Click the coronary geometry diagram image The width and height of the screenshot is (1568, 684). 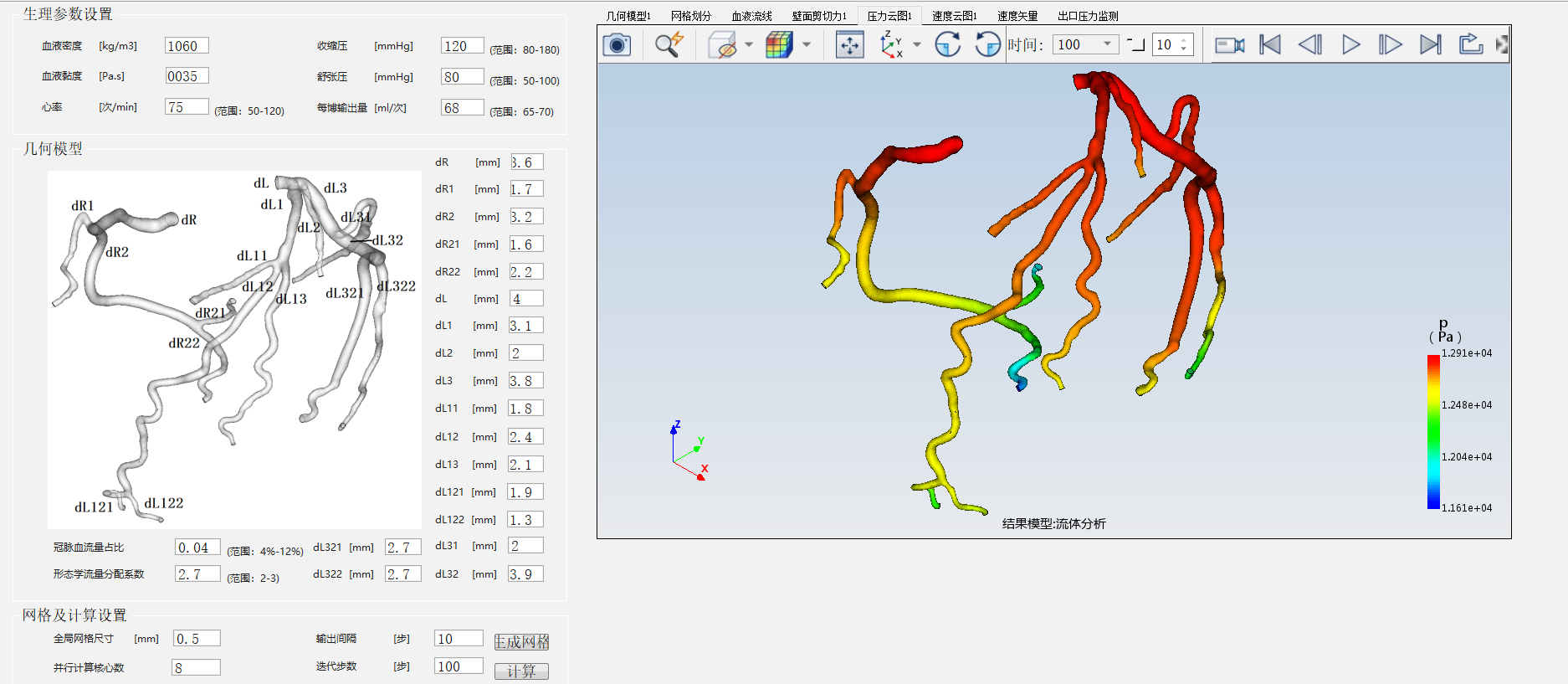pyautogui.click(x=235, y=349)
